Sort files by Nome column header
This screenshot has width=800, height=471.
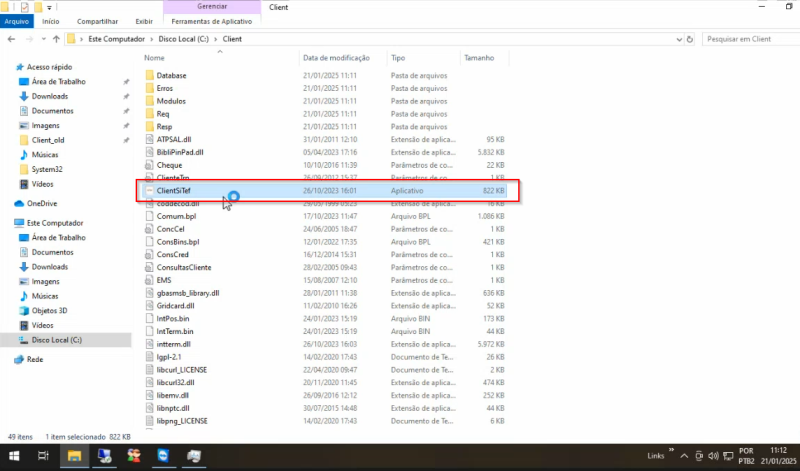pyautogui.click(x=154, y=58)
